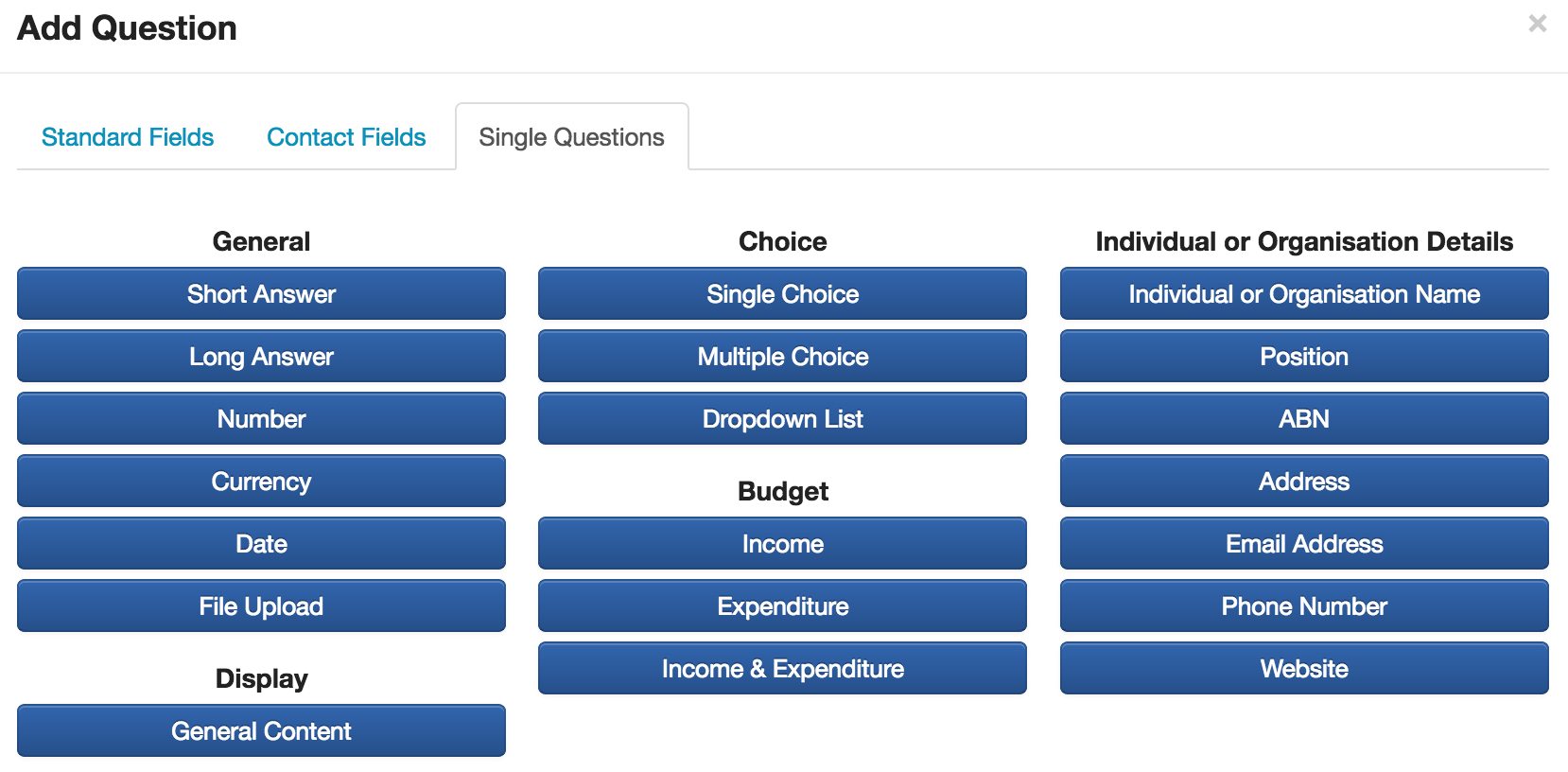This screenshot has width=1568, height=772.
Task: Open the Contact Fields tab
Action: click(x=346, y=137)
